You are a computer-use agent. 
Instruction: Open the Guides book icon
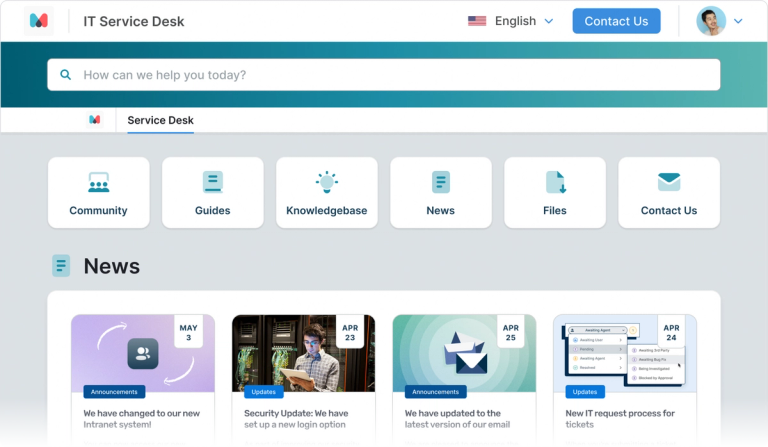212,183
